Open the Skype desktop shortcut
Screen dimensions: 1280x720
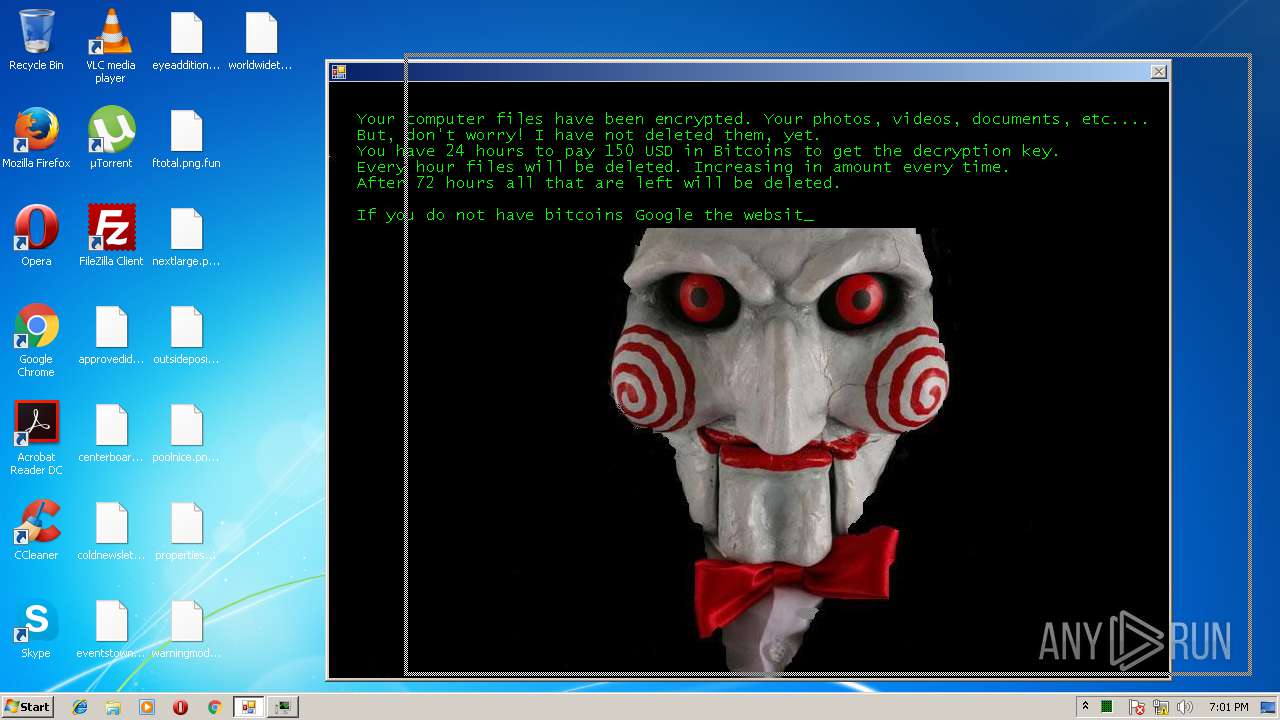36,628
